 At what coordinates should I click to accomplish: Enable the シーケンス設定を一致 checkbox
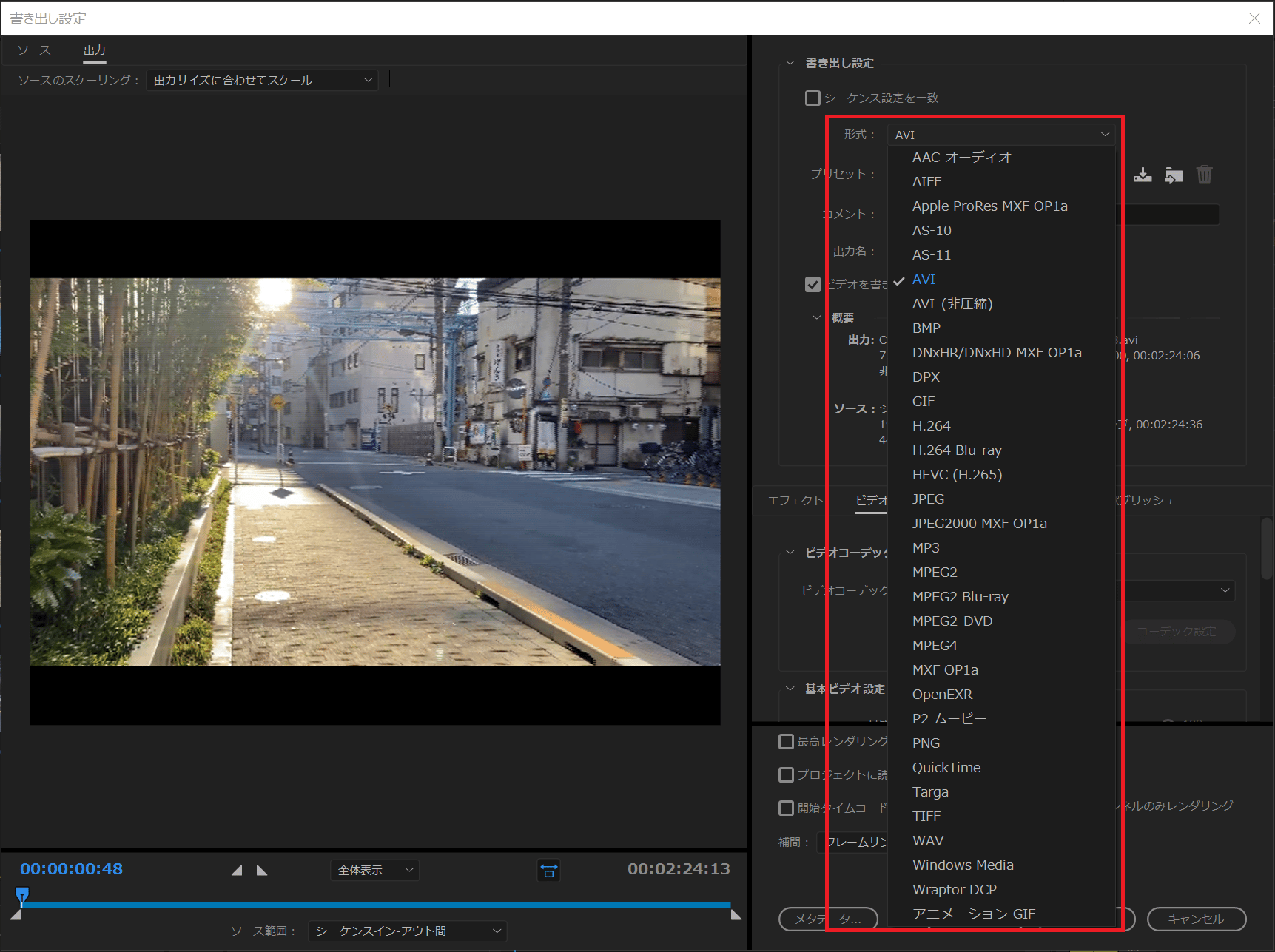(813, 98)
